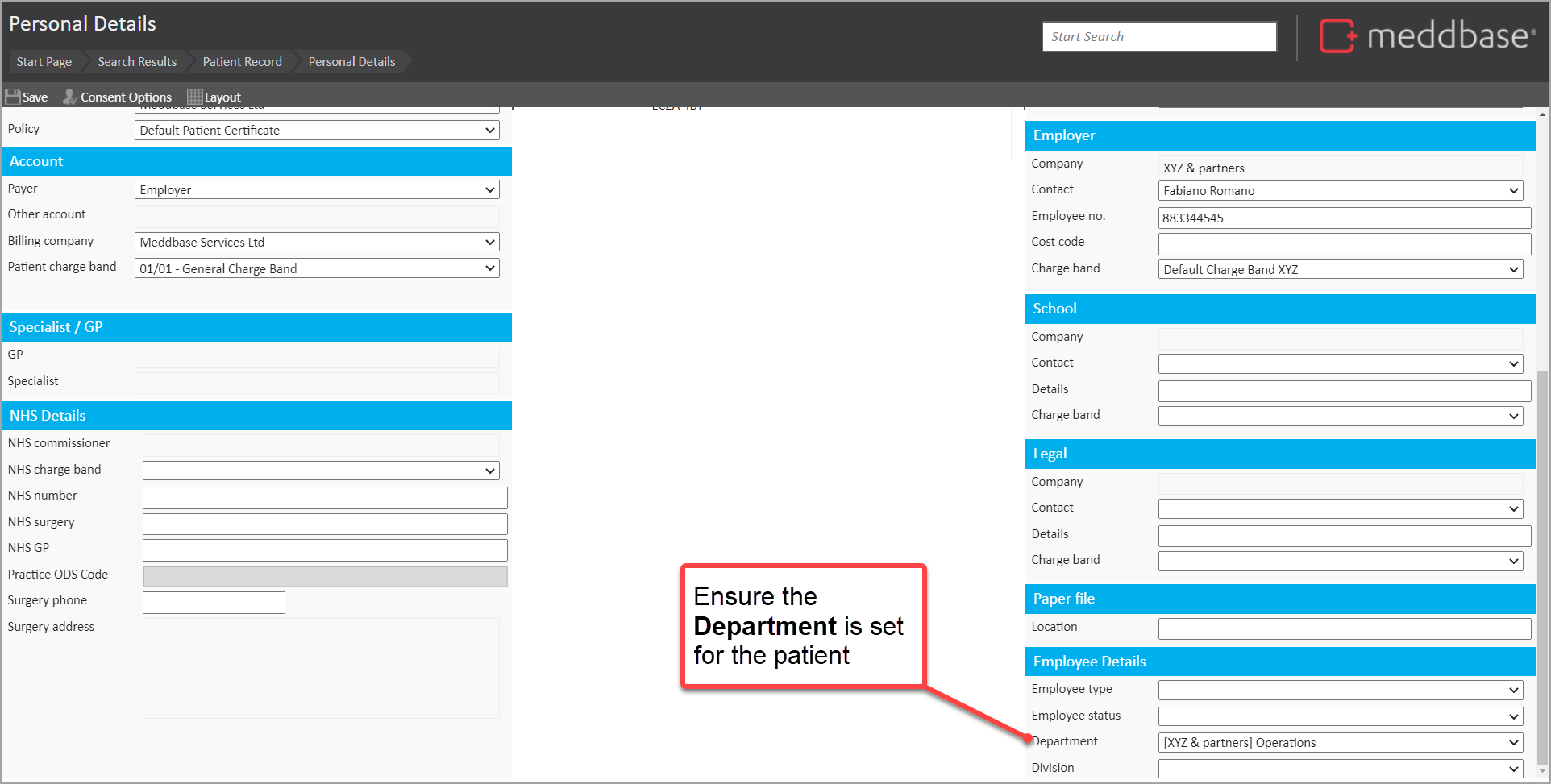Click the Surgery phone input field
The image size is (1551, 784).
point(214,602)
